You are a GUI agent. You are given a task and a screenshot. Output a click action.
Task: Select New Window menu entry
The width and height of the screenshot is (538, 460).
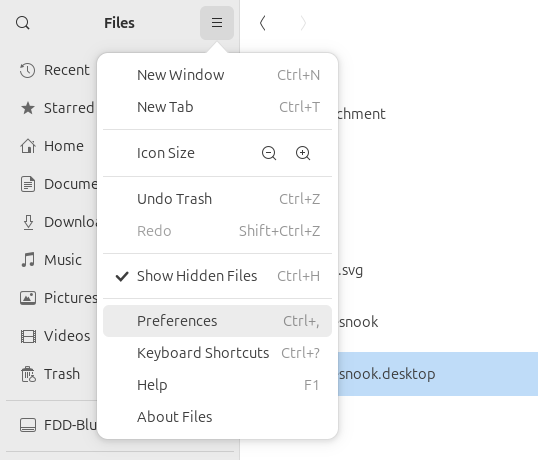tap(218, 75)
